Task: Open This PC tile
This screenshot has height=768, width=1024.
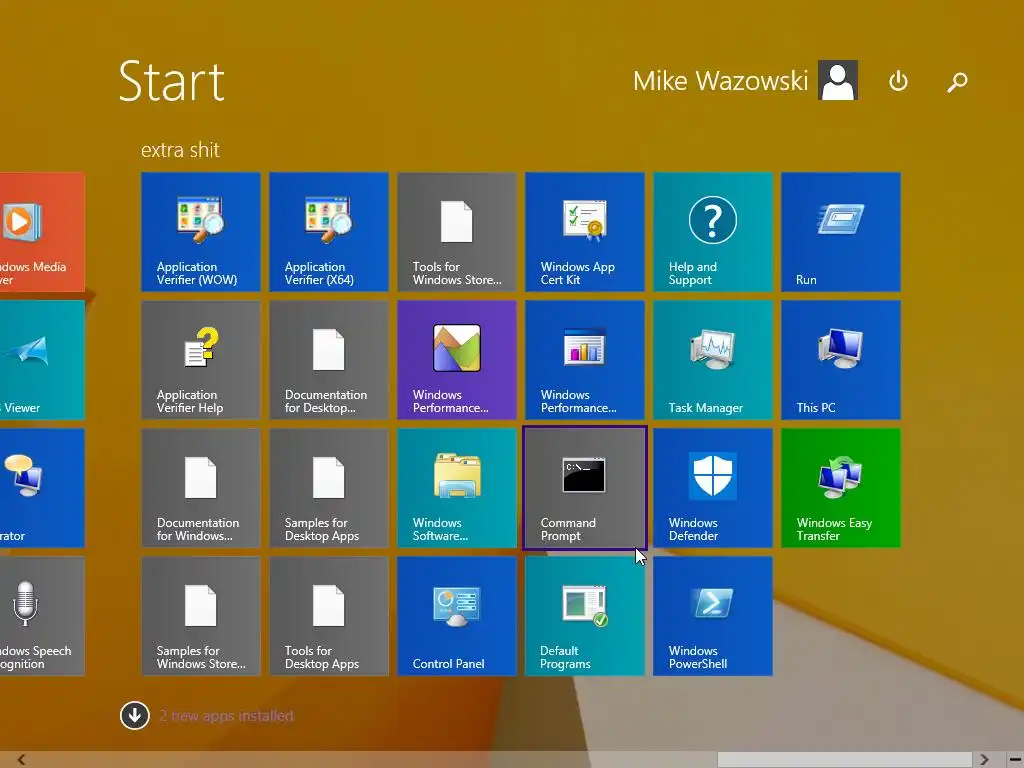Action: point(840,360)
